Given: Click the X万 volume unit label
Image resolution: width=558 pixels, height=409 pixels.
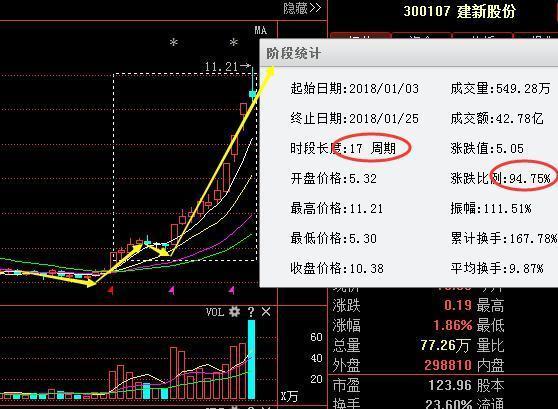Looking at the screenshot, I should tap(289, 396).
